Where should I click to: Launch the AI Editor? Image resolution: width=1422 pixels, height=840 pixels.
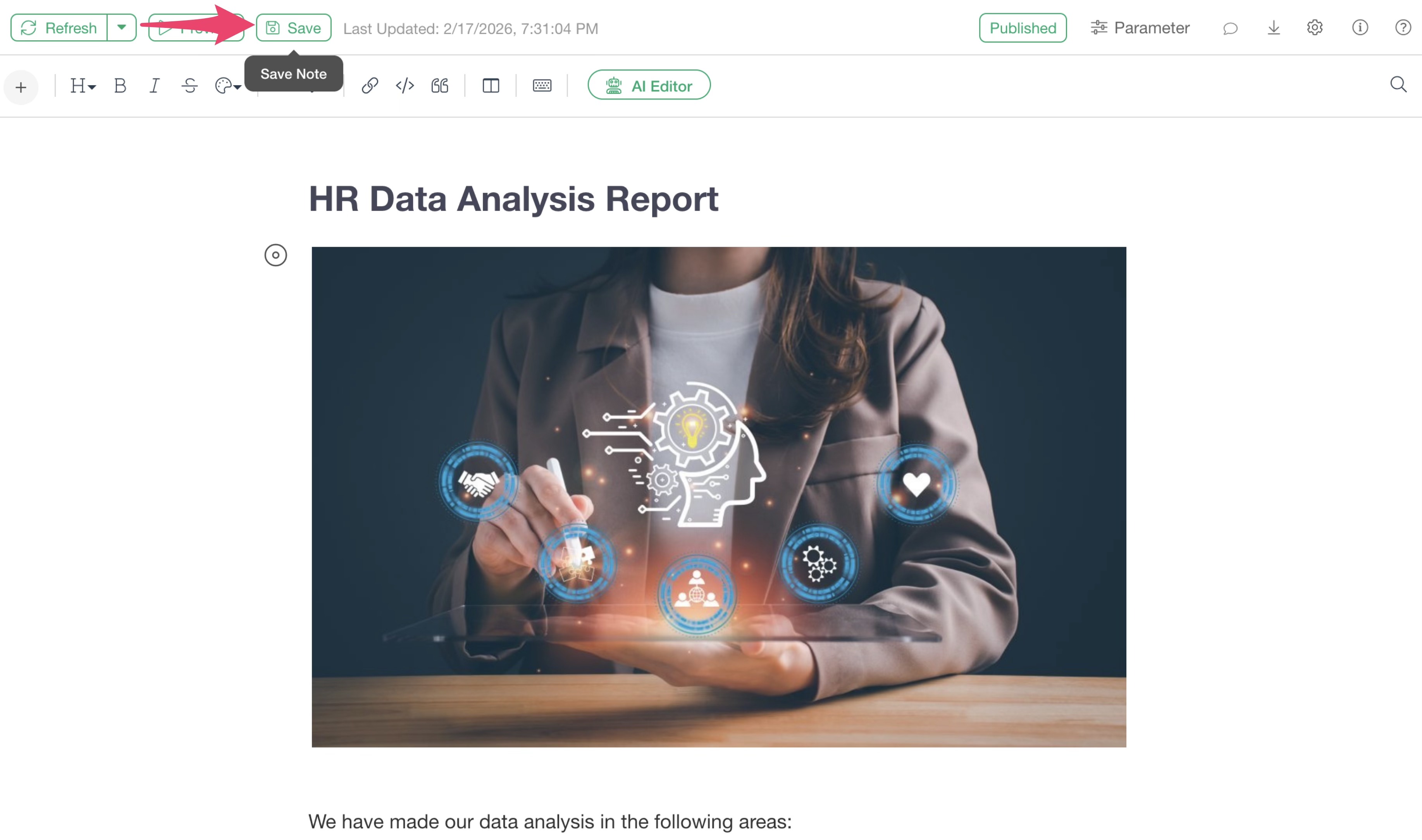coord(649,86)
